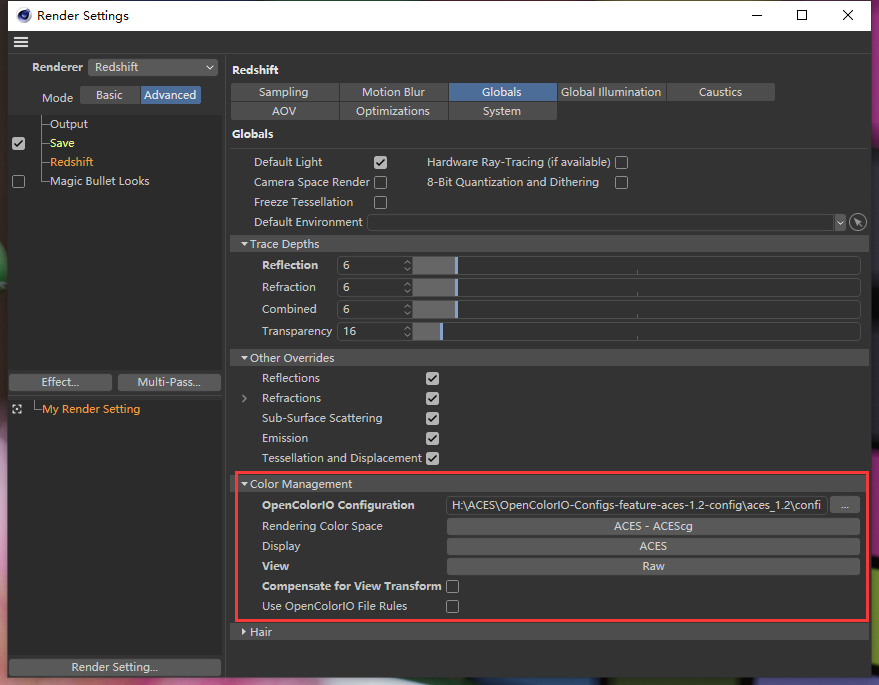Viewport: 879px width, 685px height.
Task: Expand the Hair section
Action: [x=244, y=632]
